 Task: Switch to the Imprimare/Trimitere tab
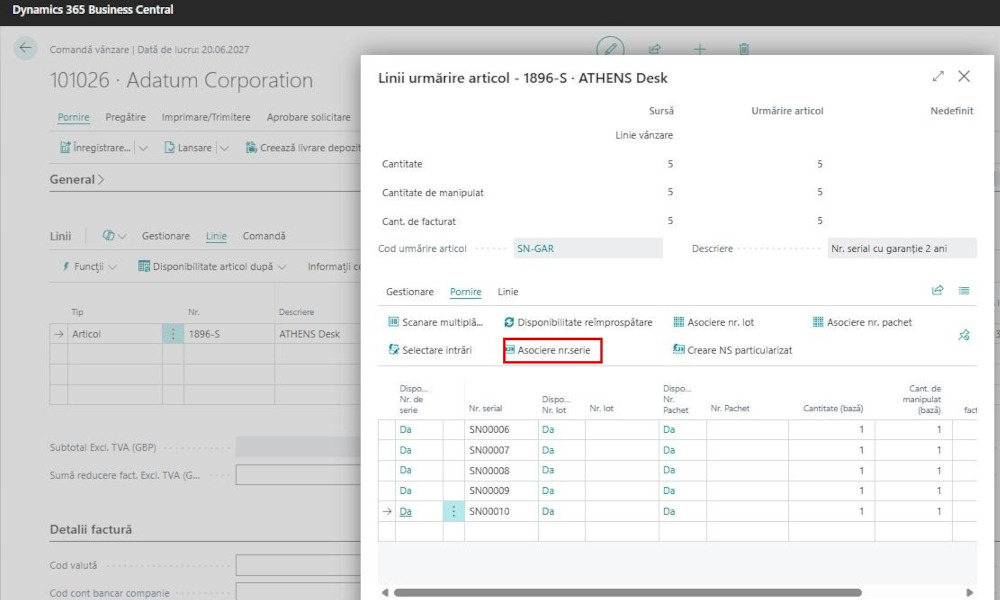(x=206, y=117)
